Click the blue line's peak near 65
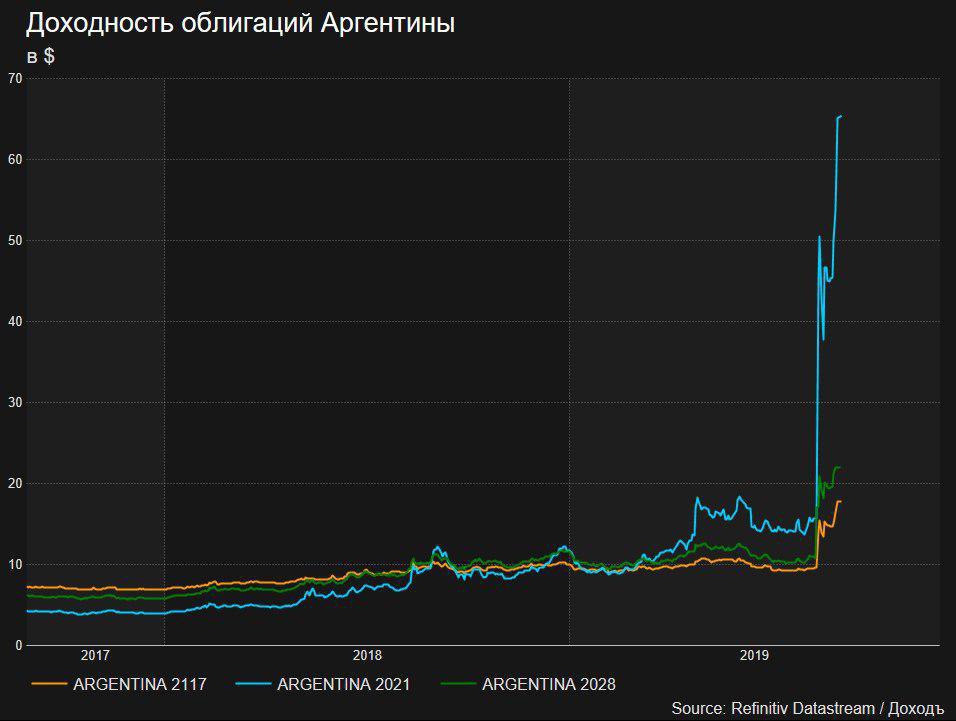 click(840, 116)
